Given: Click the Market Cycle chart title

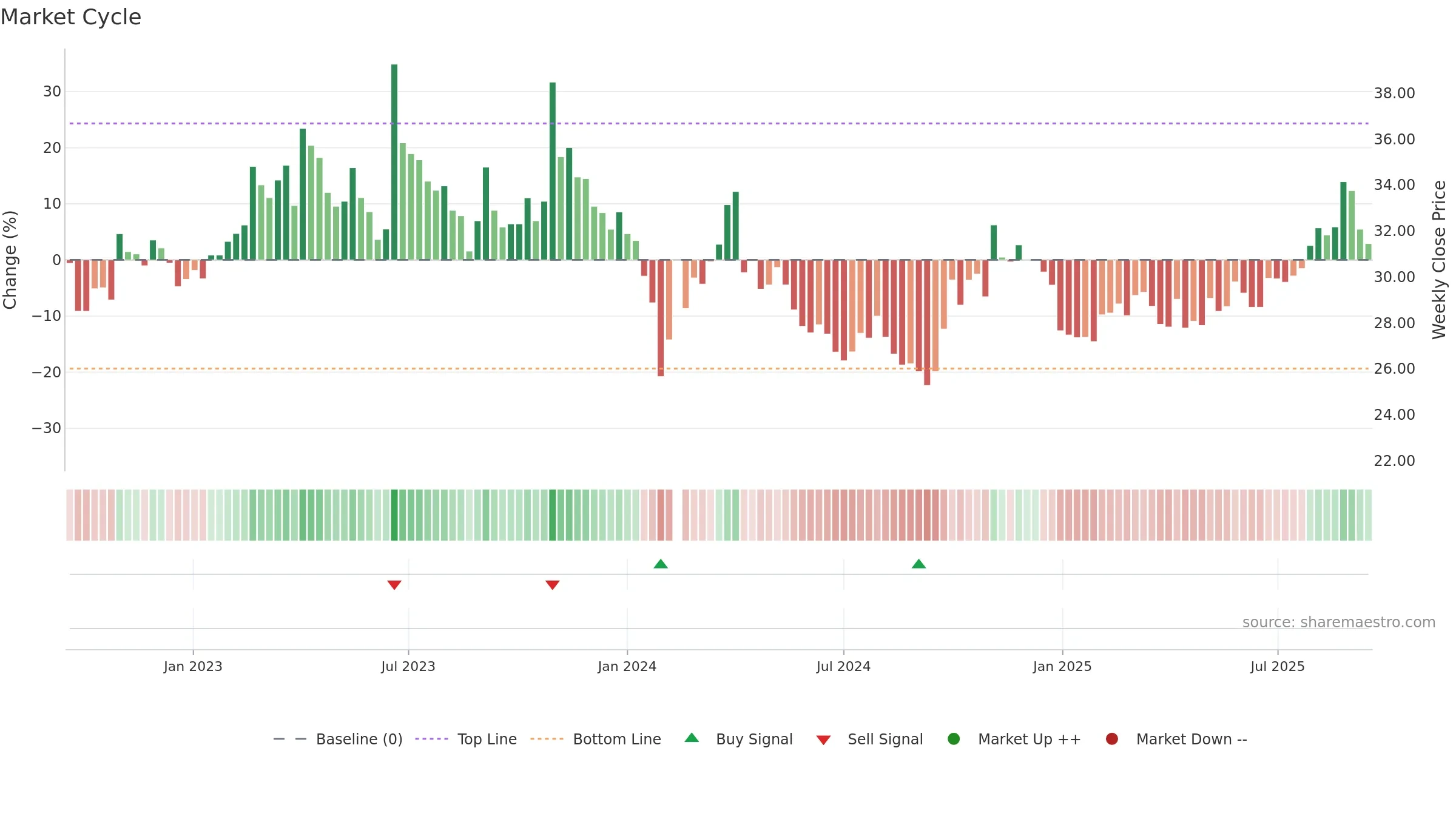Looking at the screenshot, I should (71, 17).
